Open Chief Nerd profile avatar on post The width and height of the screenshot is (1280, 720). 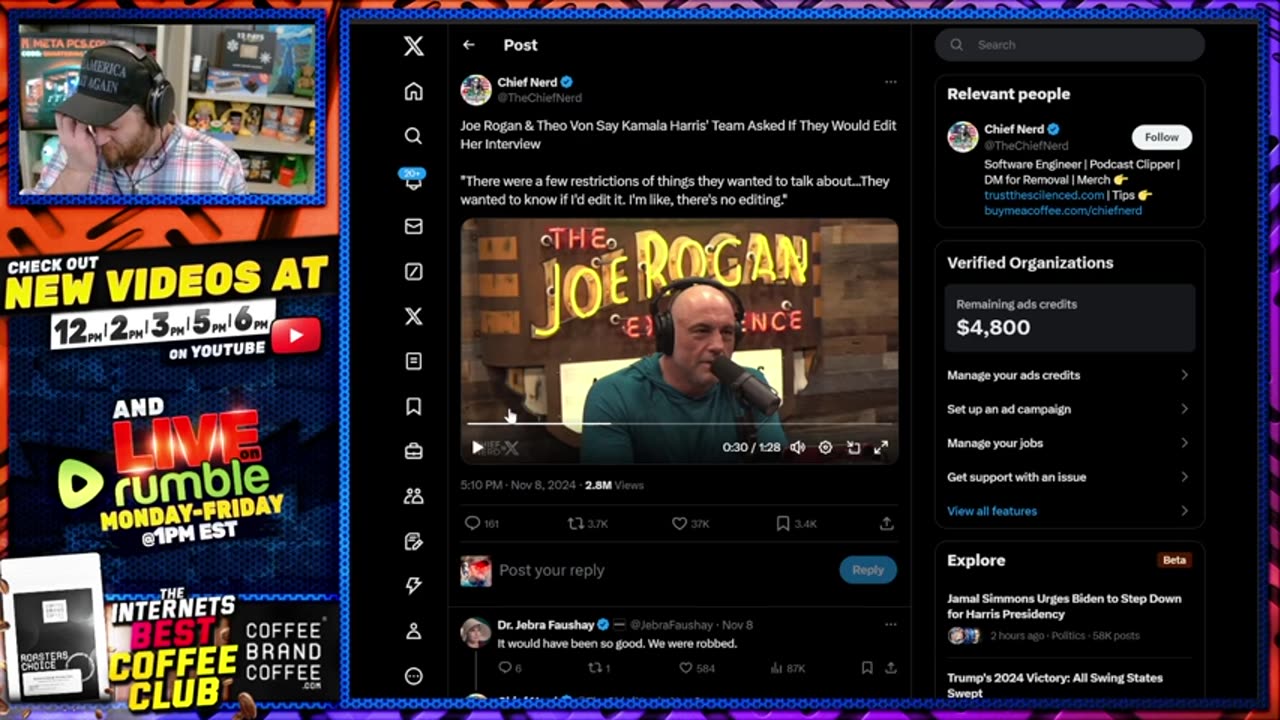pyautogui.click(x=476, y=90)
